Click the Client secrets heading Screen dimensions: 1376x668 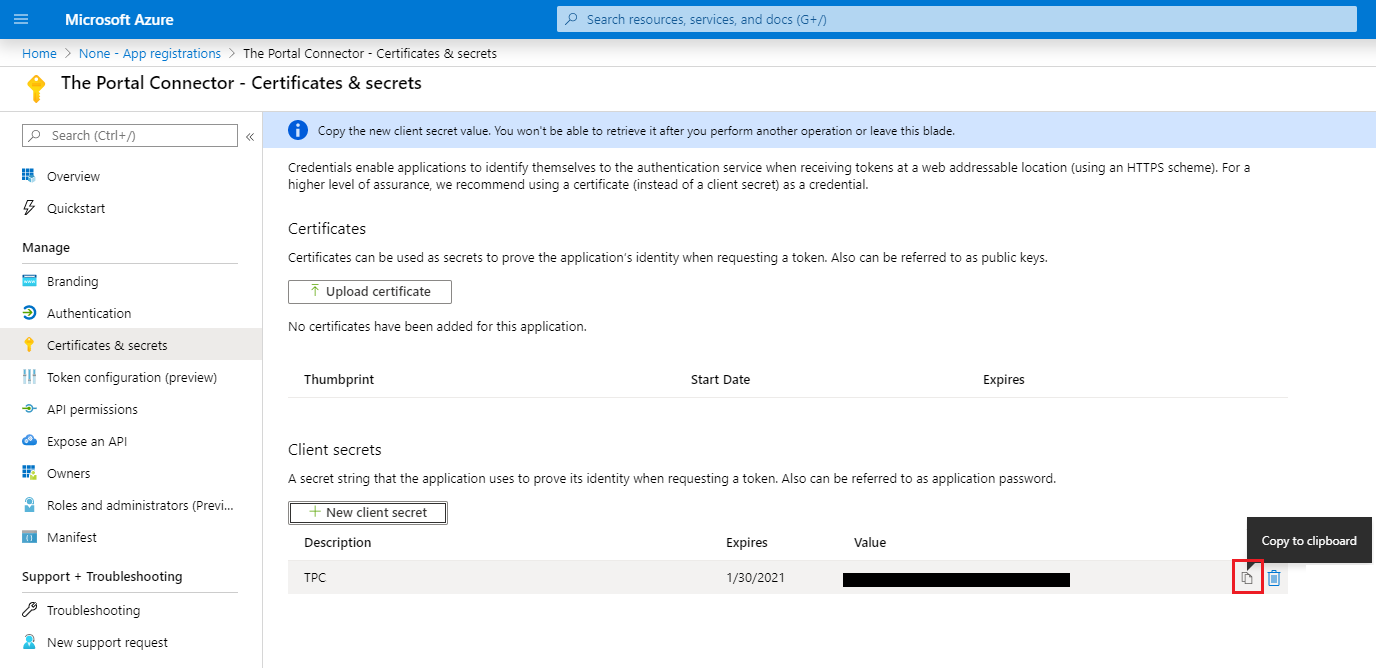tap(335, 450)
